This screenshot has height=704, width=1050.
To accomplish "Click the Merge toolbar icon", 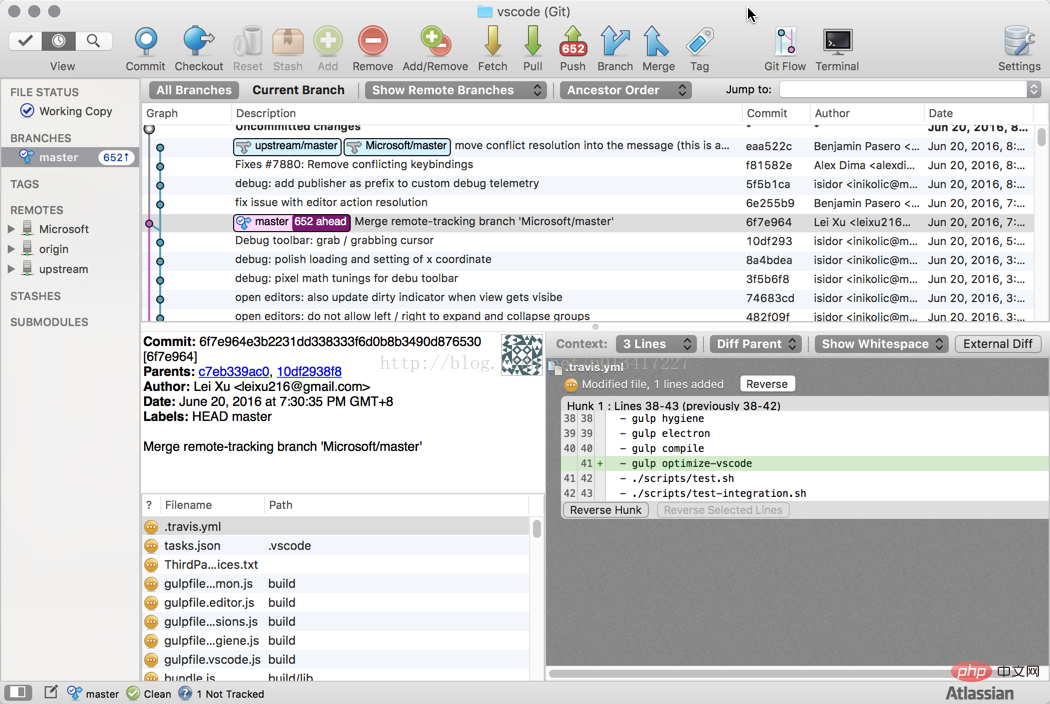I will click(x=656, y=41).
